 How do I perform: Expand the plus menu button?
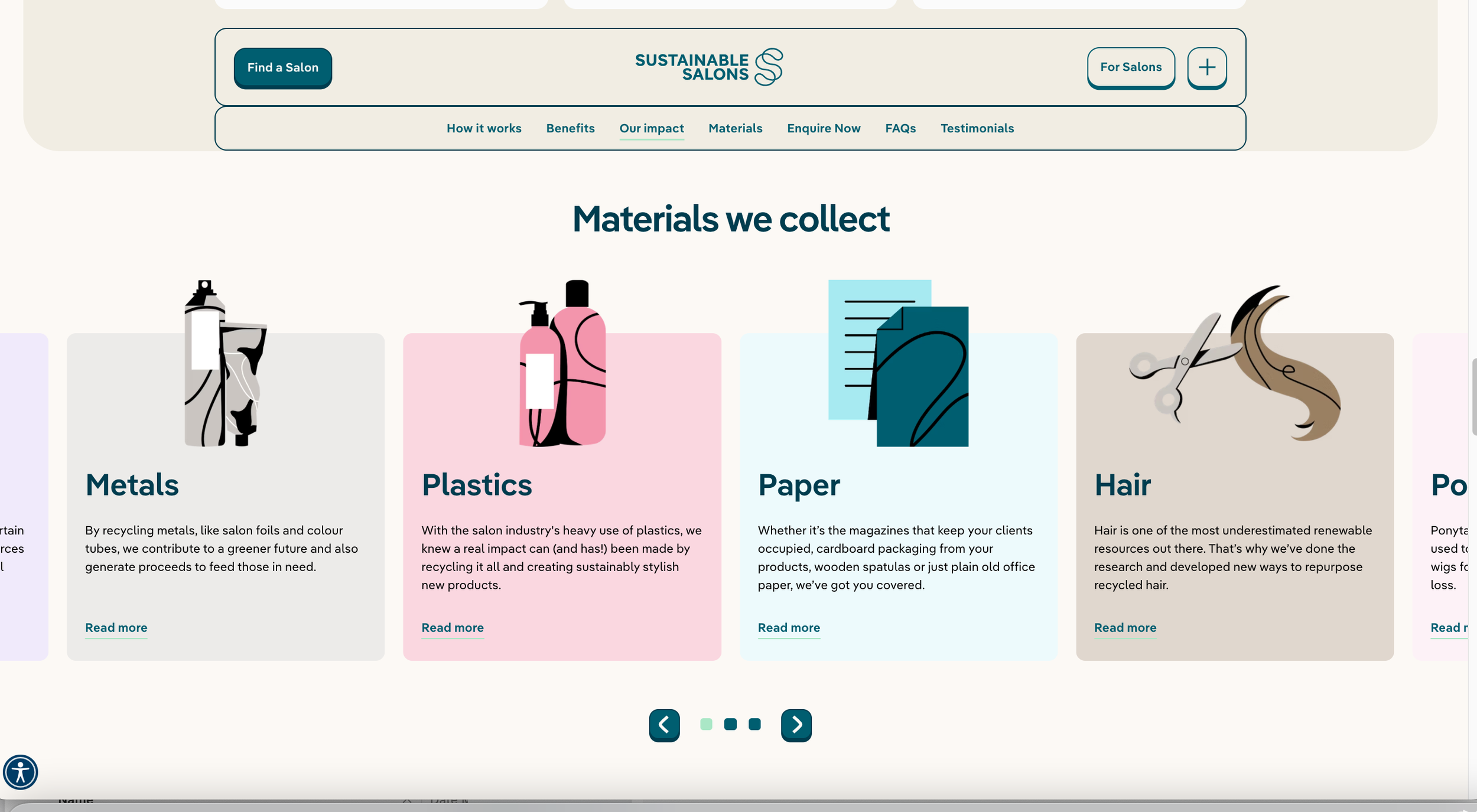[1206, 67]
